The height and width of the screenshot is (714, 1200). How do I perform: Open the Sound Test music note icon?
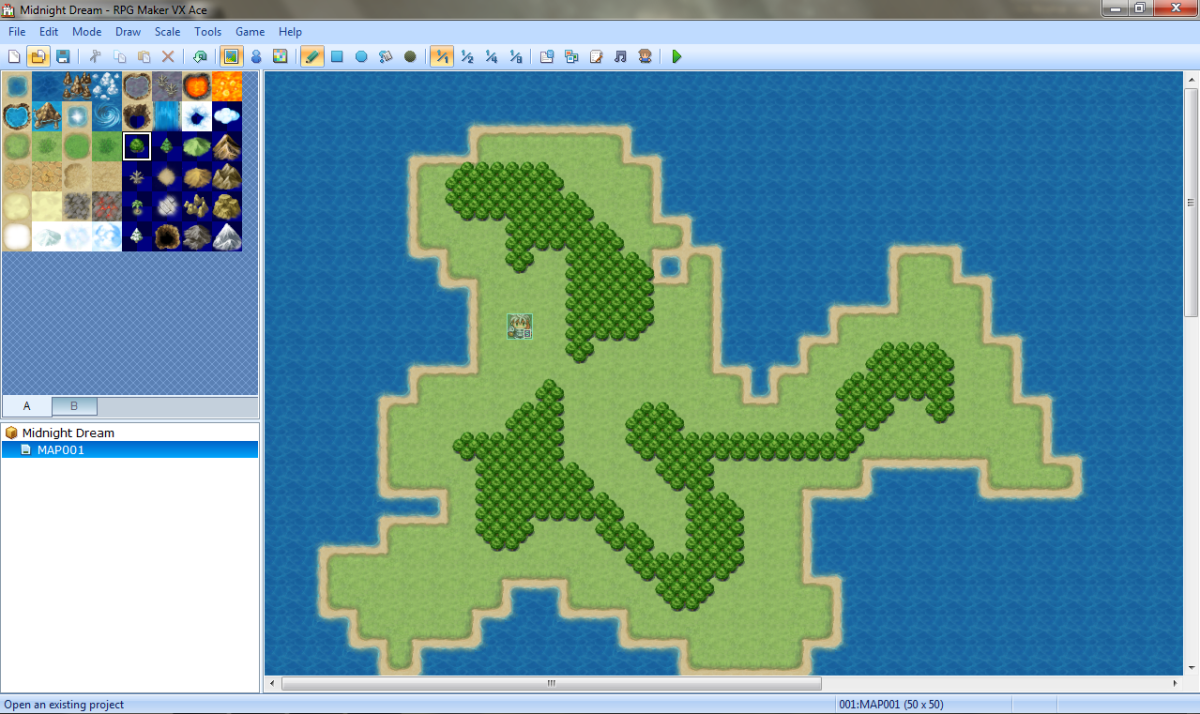click(620, 57)
